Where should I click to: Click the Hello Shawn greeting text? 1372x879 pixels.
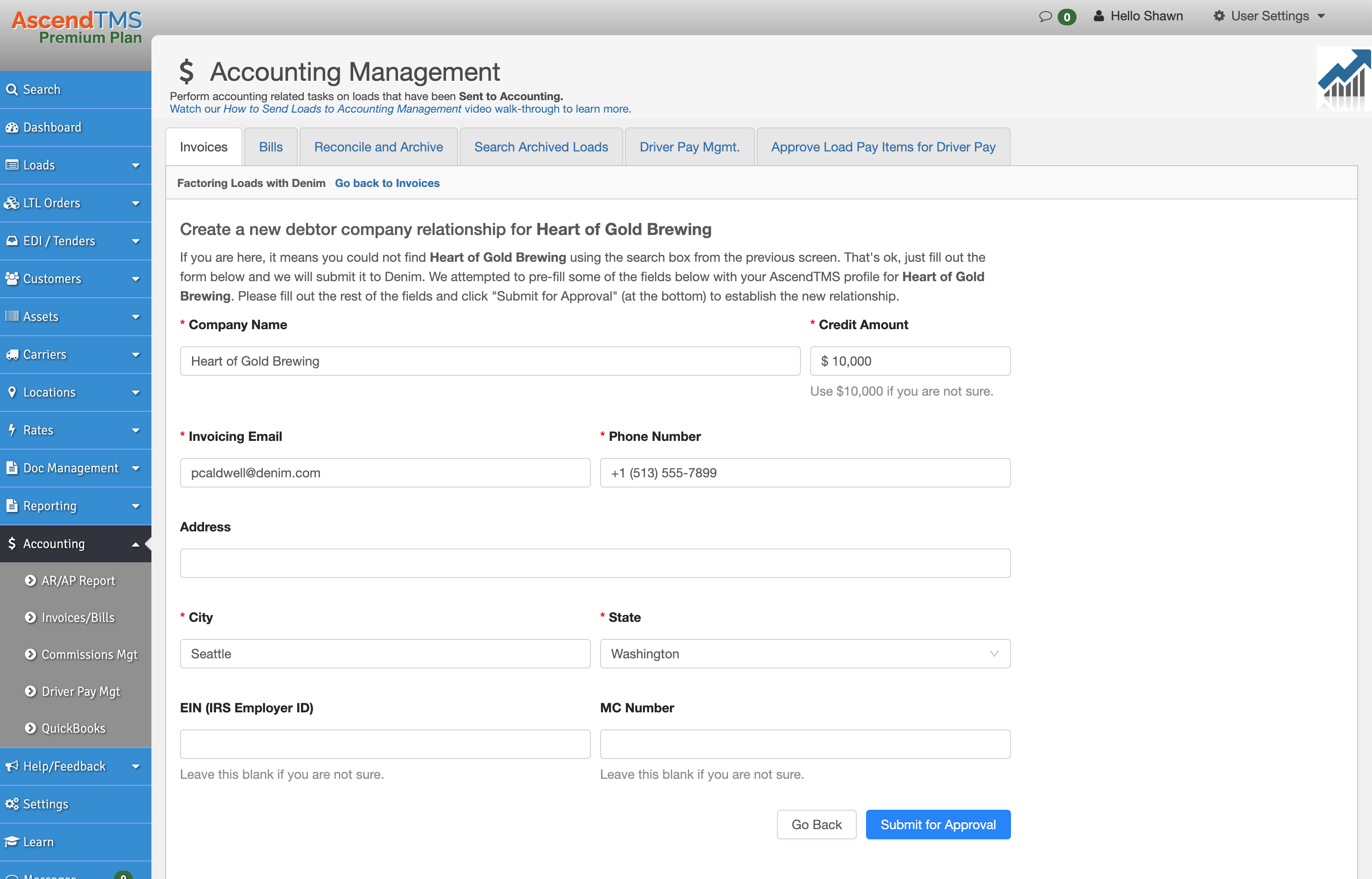[x=1147, y=16]
